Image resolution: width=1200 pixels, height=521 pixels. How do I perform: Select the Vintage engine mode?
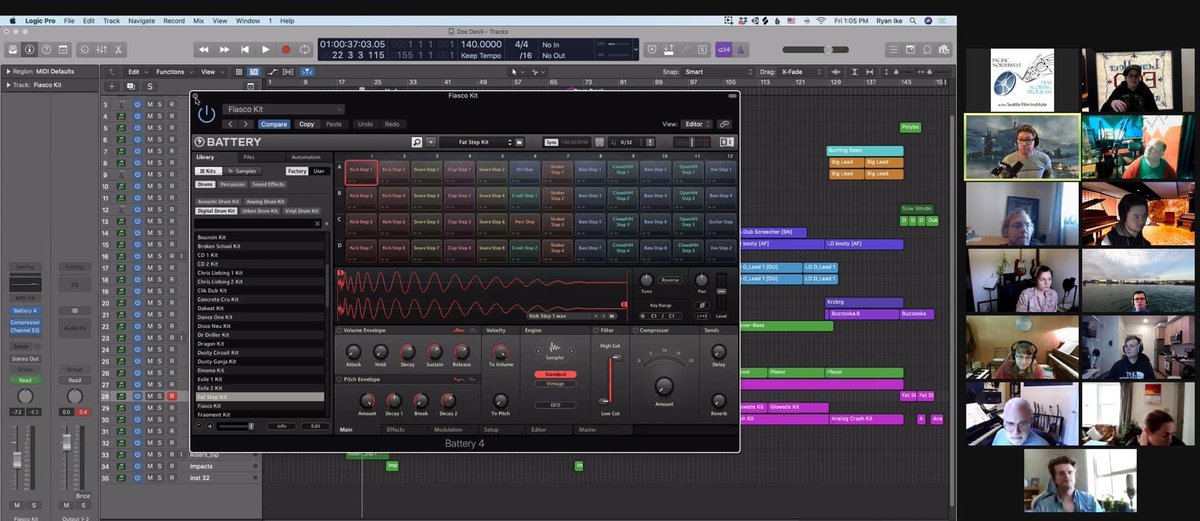pos(555,383)
